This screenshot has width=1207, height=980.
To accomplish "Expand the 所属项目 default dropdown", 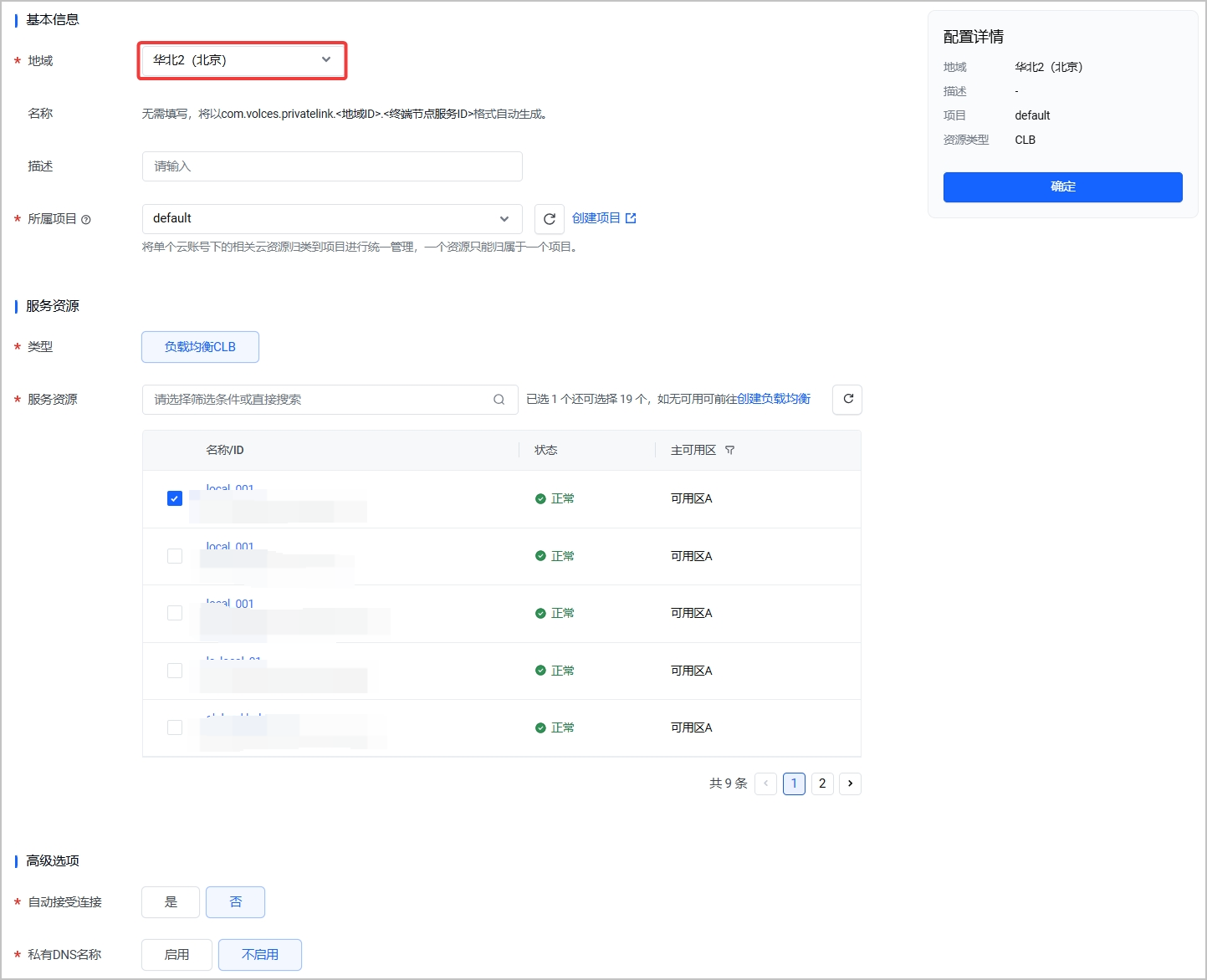I will pyautogui.click(x=332, y=219).
